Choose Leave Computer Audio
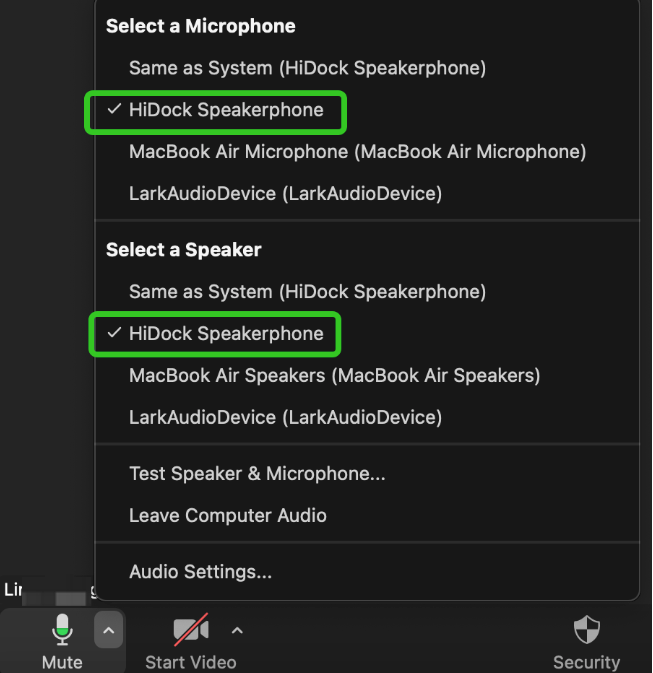 click(228, 516)
